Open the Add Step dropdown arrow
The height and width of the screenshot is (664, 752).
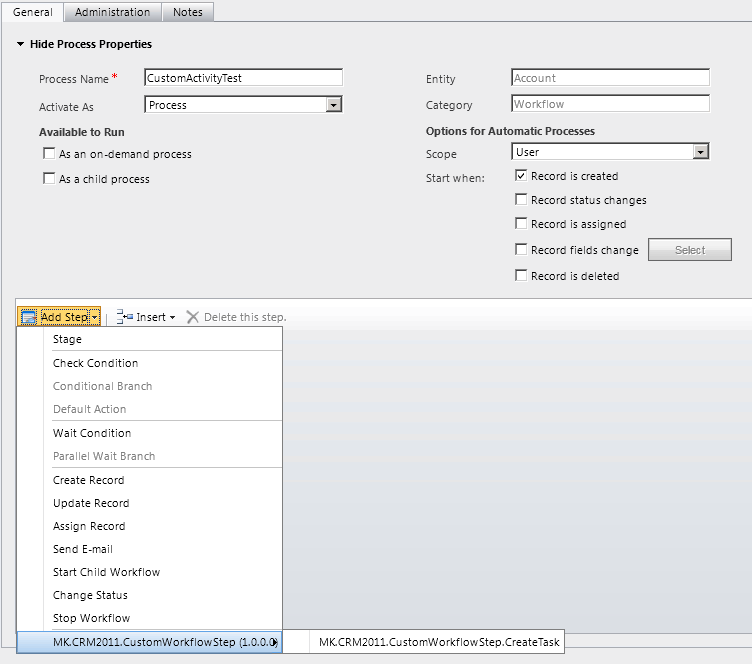[94, 317]
